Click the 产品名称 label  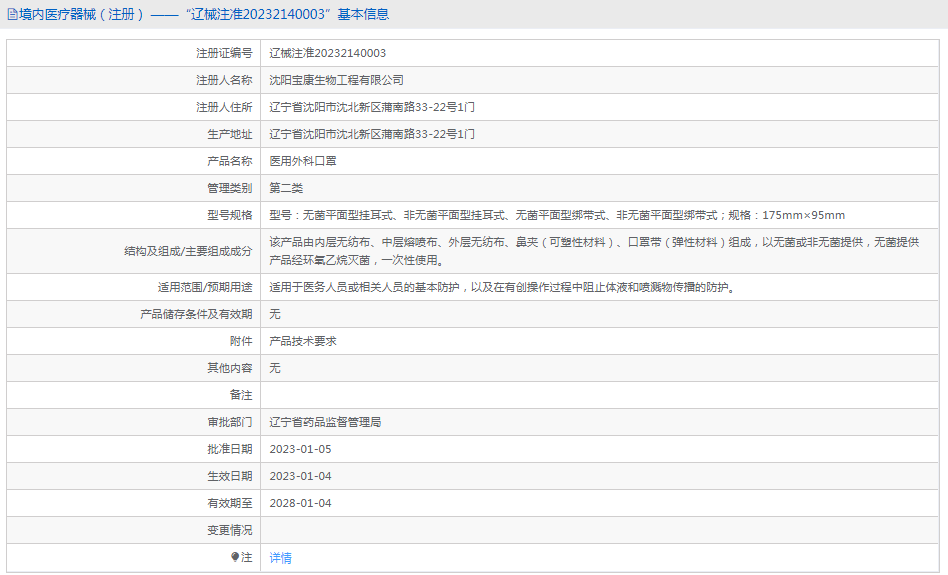tap(229, 161)
